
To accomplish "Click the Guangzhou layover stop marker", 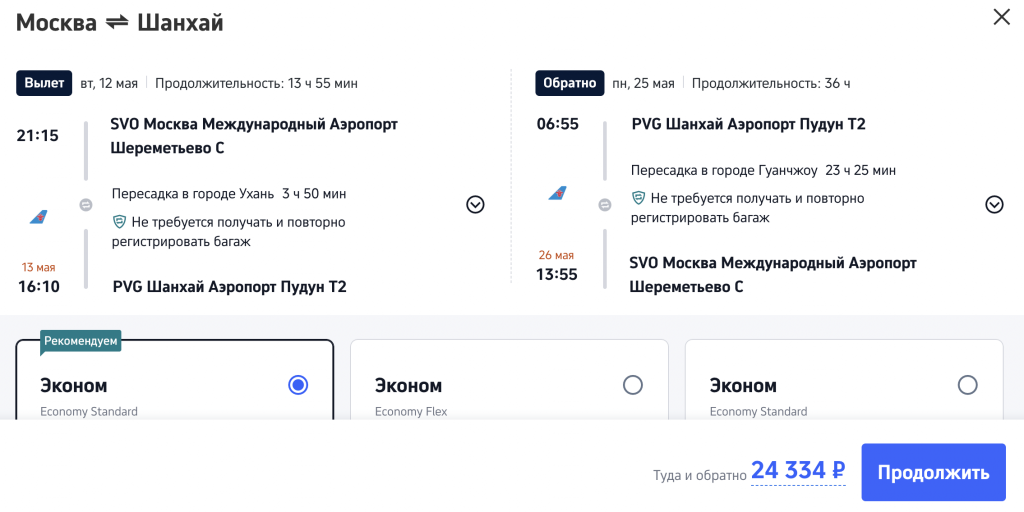I will pyautogui.click(x=604, y=205).
